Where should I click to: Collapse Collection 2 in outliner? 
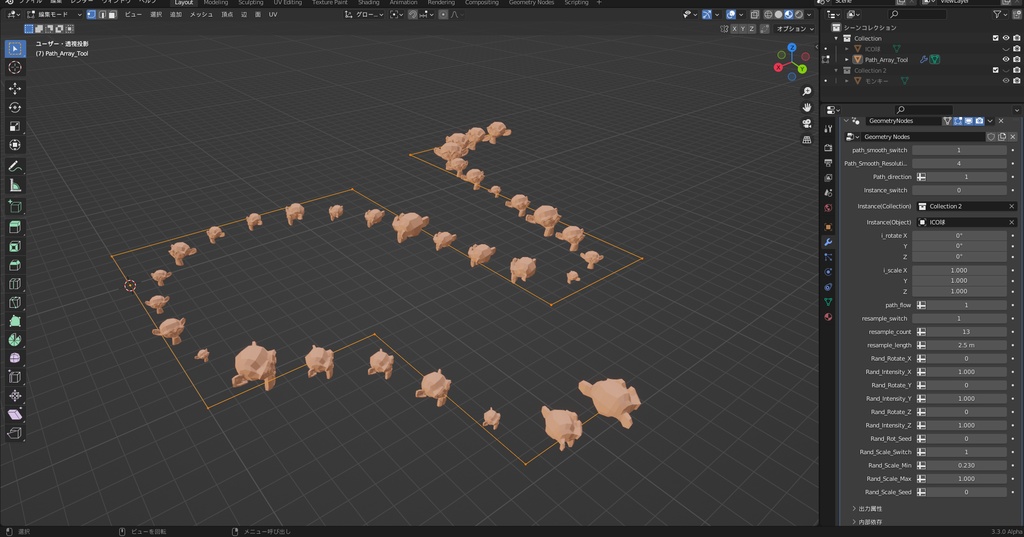coord(837,70)
